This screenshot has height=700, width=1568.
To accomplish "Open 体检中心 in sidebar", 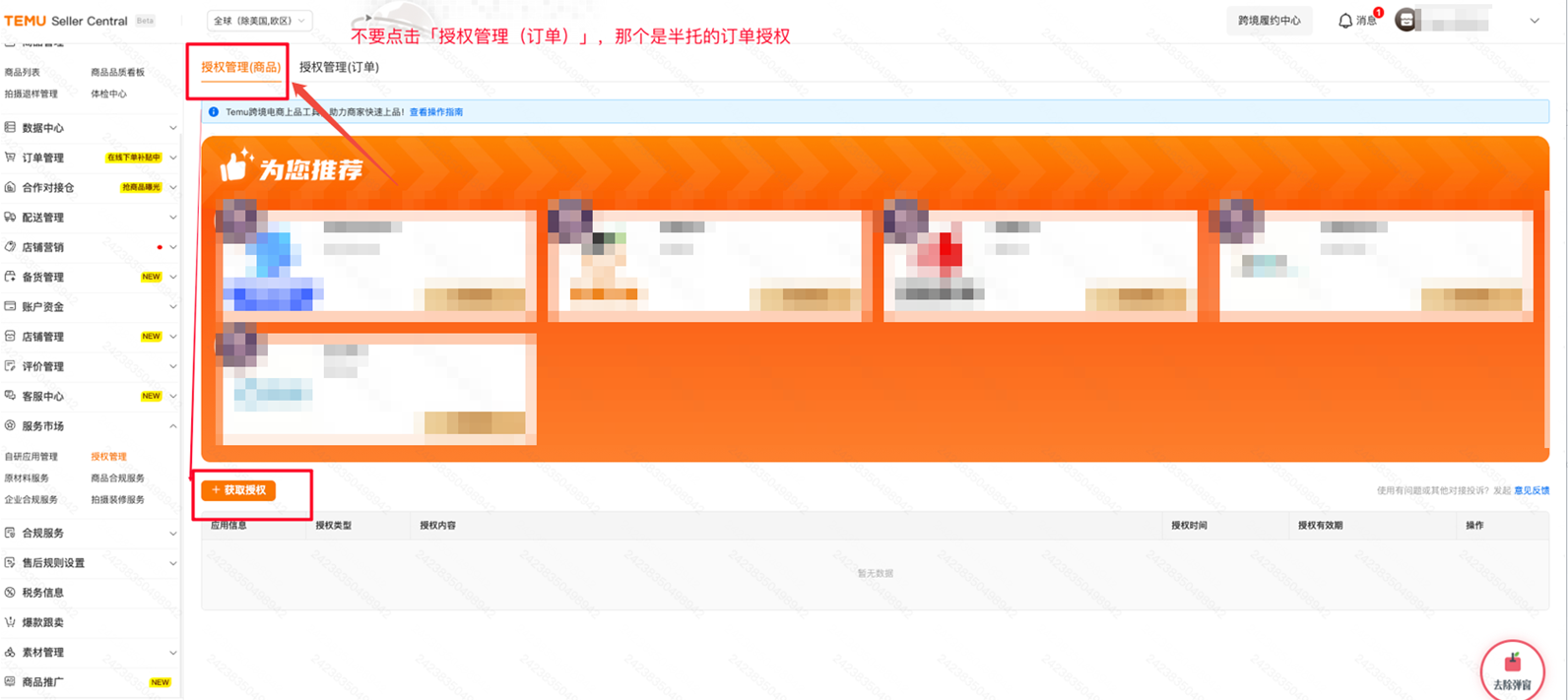I will (x=108, y=95).
